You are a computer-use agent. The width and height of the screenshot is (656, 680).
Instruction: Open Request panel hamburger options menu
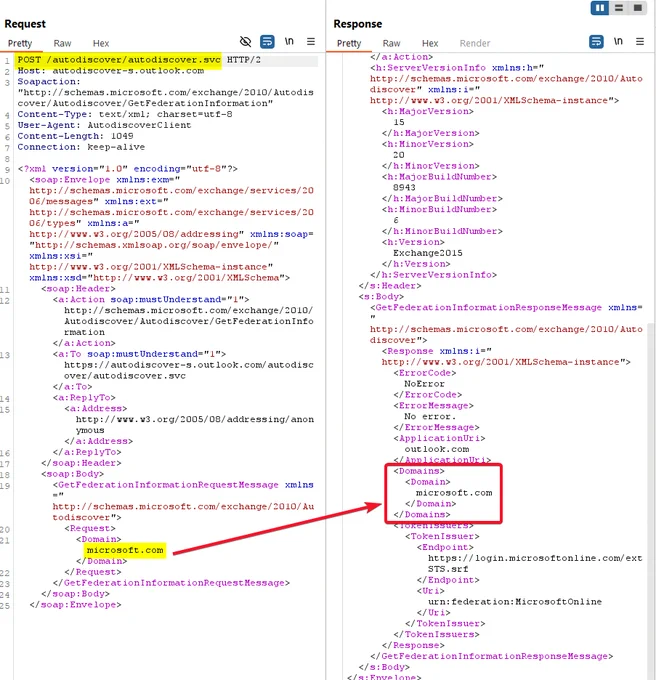(x=311, y=42)
